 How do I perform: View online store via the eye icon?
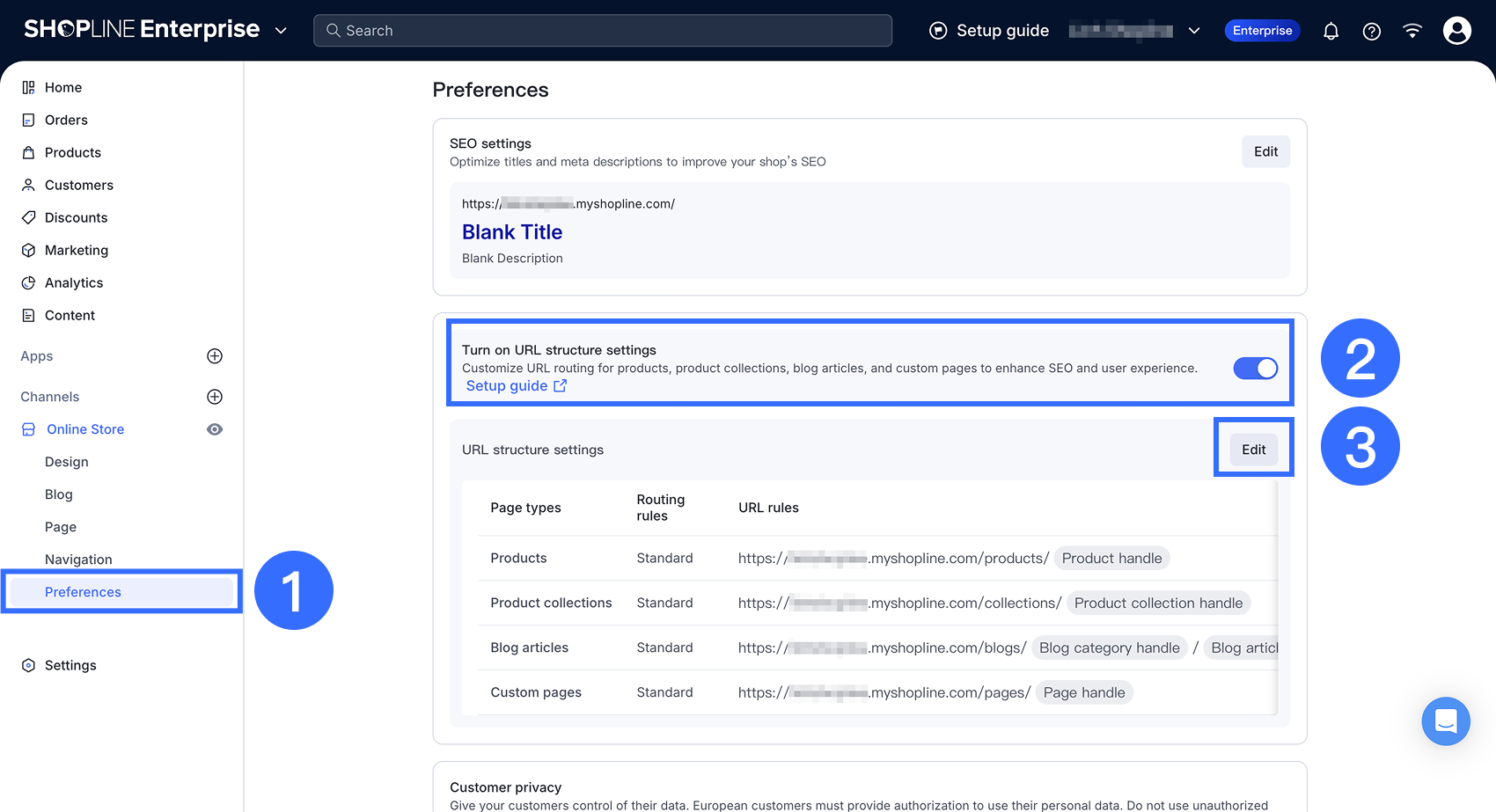(x=215, y=429)
